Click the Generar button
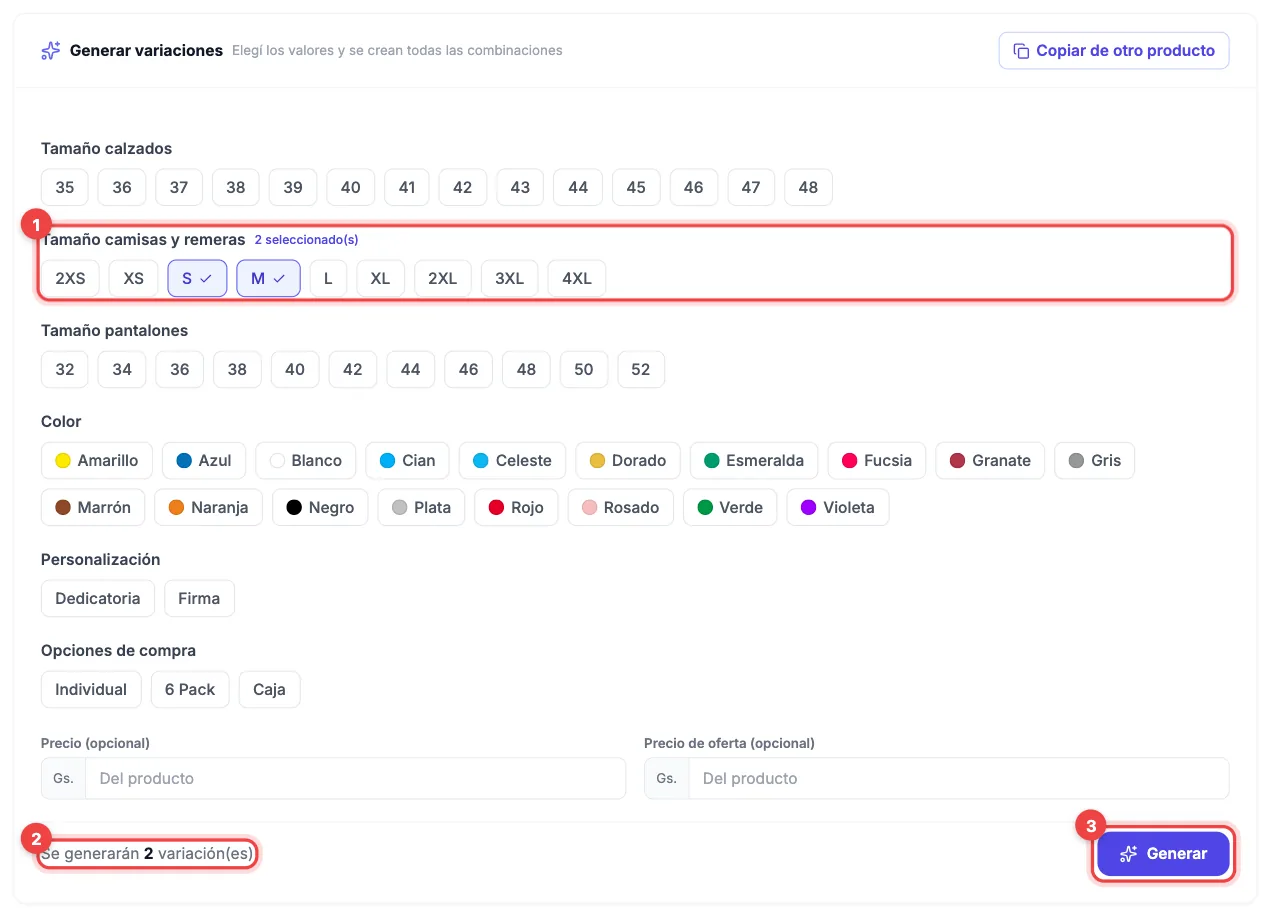The width and height of the screenshot is (1271, 918). point(1163,854)
